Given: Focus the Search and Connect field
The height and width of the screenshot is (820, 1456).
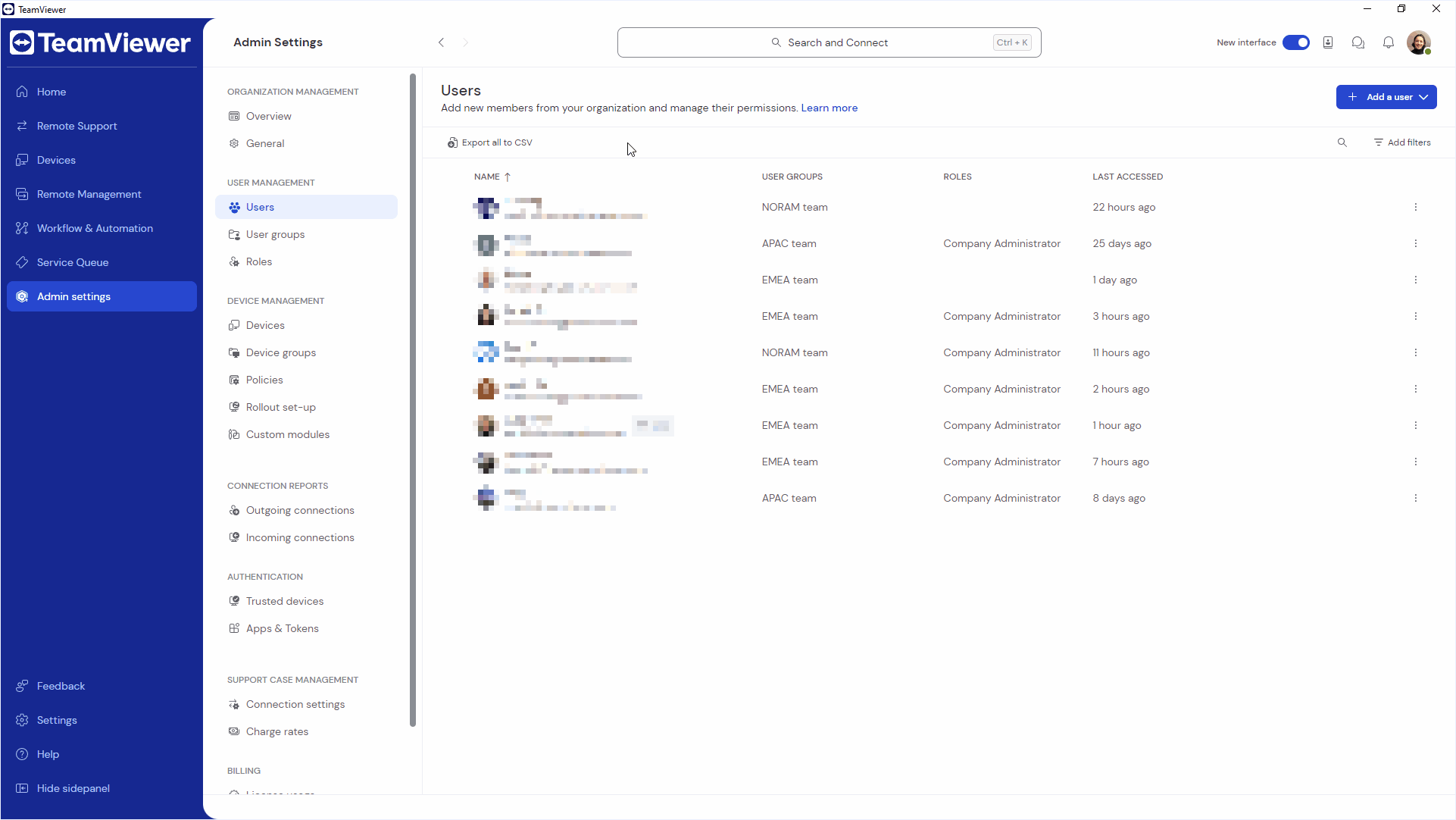Looking at the screenshot, I should (829, 42).
